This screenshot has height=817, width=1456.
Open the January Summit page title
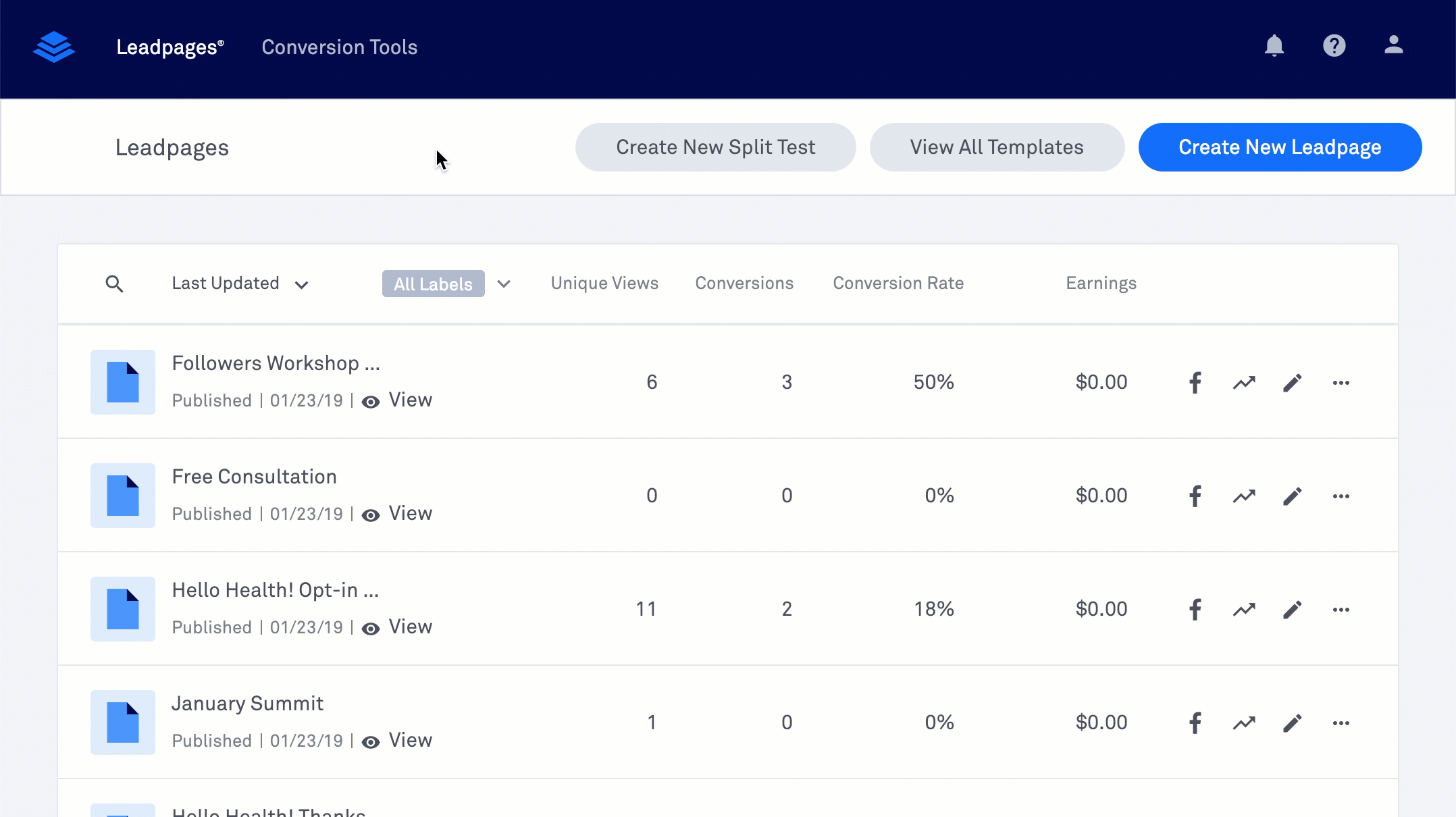tap(247, 704)
